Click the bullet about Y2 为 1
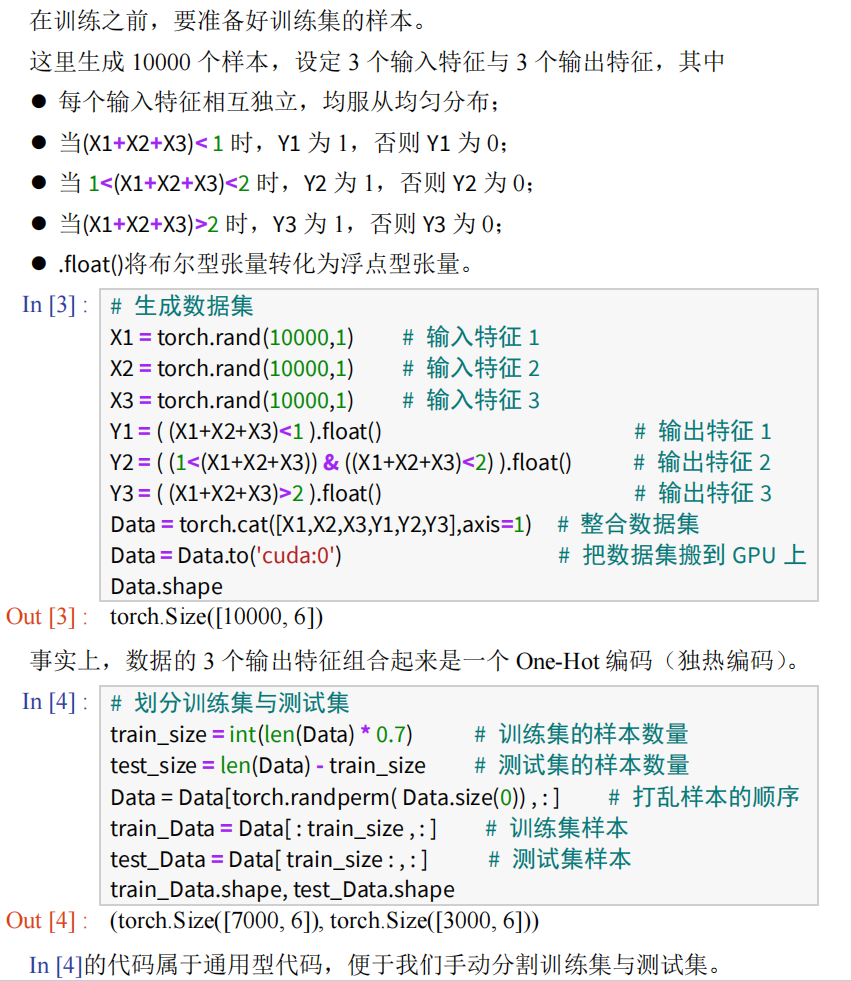The width and height of the screenshot is (851, 981). pyautogui.click(x=297, y=183)
